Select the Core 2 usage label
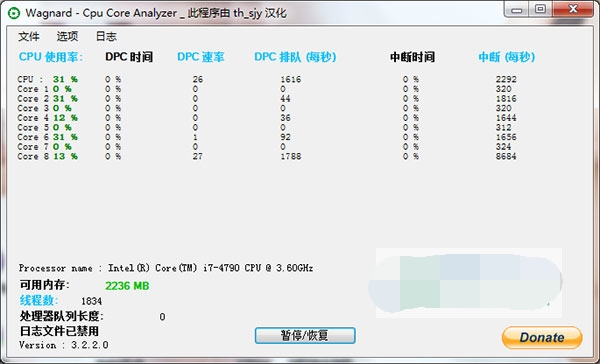This screenshot has width=600, height=364. pos(47,98)
